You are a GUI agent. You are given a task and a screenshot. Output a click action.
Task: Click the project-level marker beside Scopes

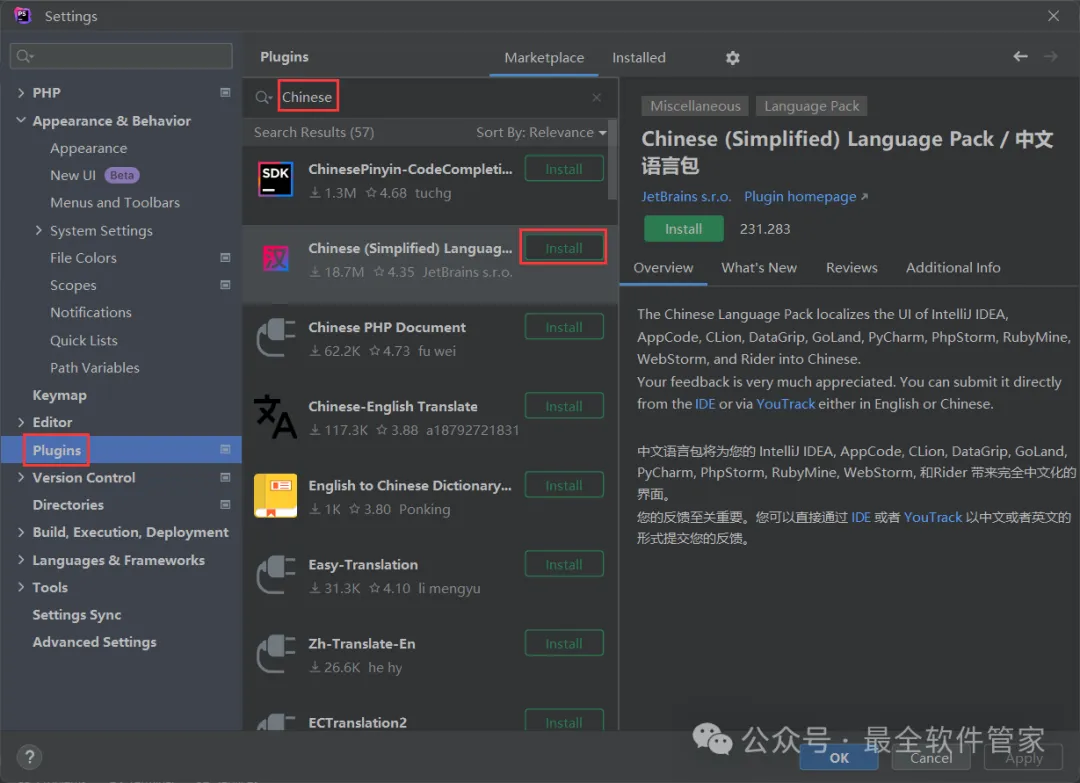pyautogui.click(x=225, y=284)
